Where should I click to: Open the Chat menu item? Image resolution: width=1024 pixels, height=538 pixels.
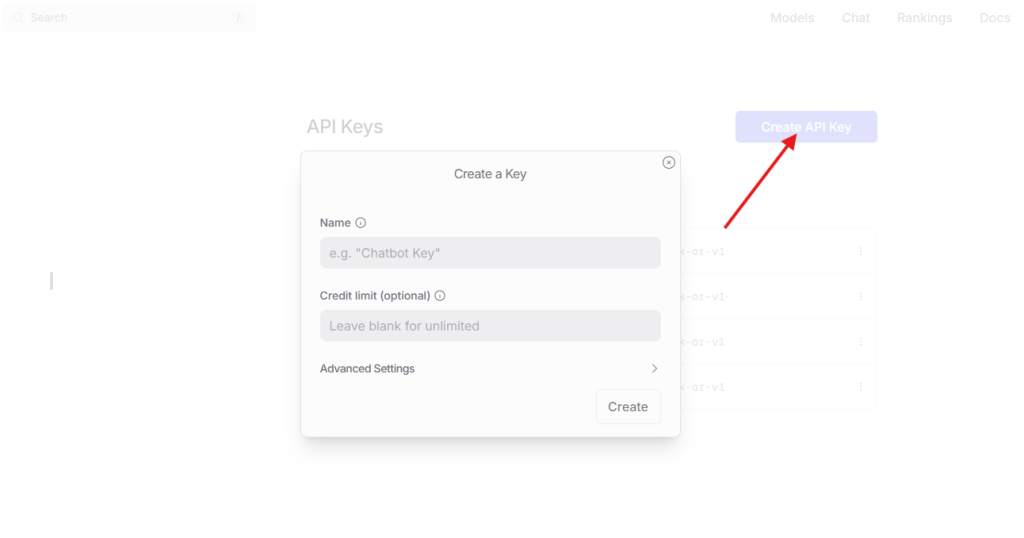[x=856, y=18]
